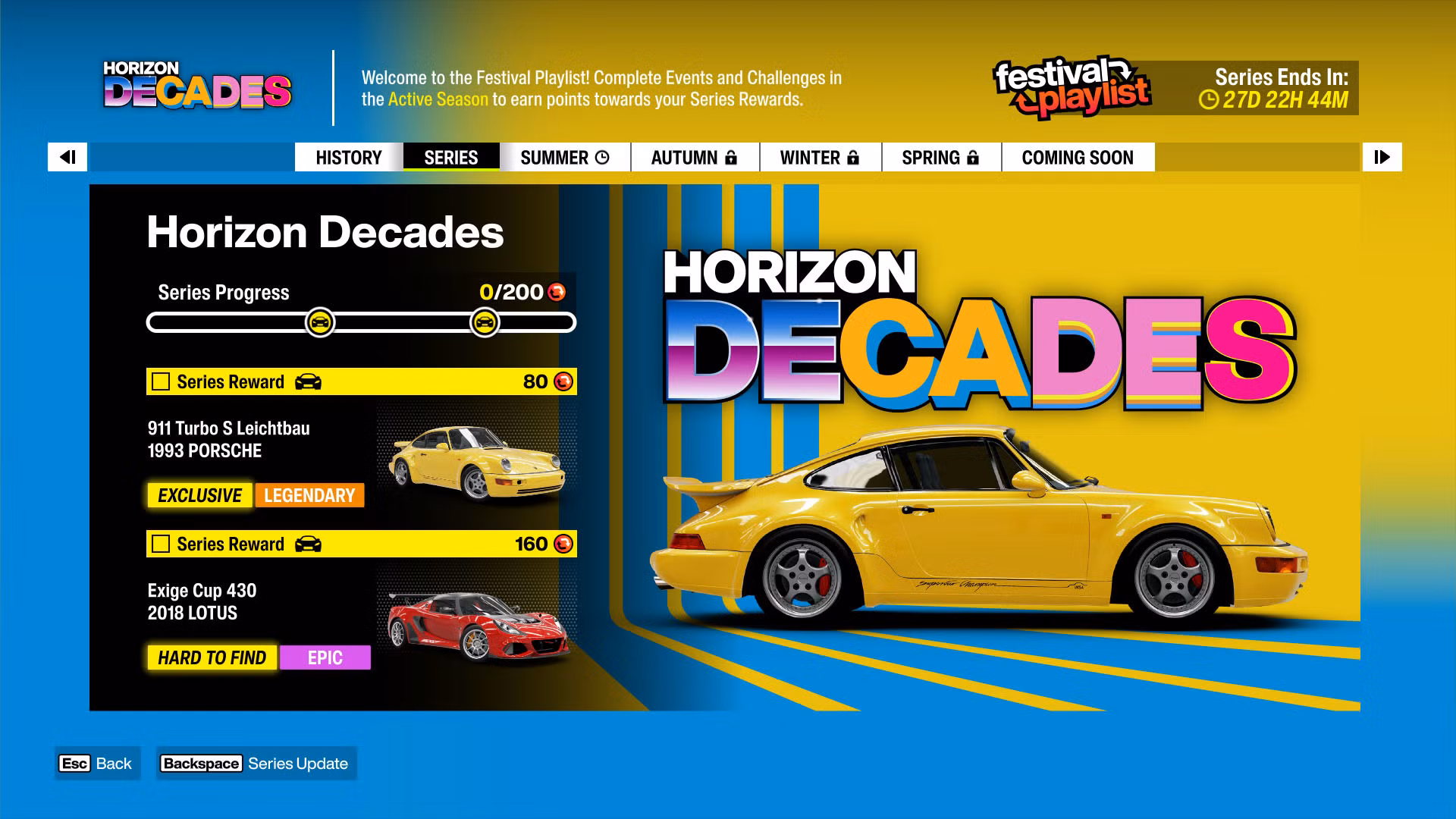The height and width of the screenshot is (819, 1456).
Task: Click car icon on 160-point Series Reward
Action: point(308,544)
